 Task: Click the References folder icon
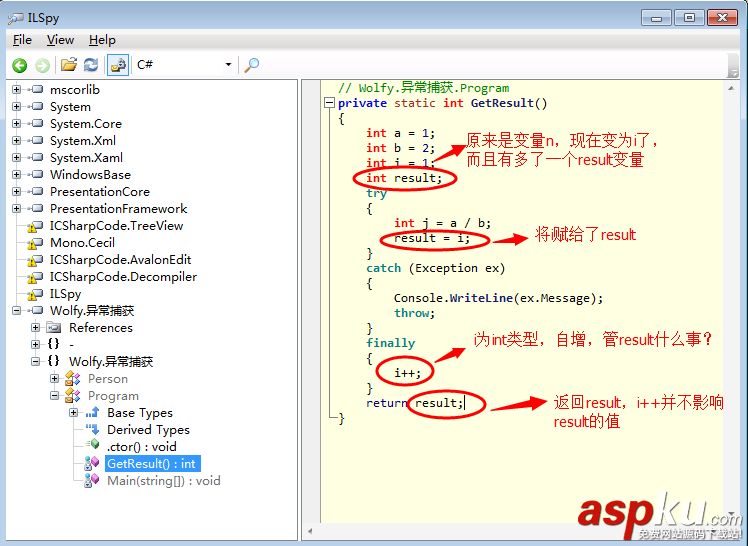(x=54, y=328)
